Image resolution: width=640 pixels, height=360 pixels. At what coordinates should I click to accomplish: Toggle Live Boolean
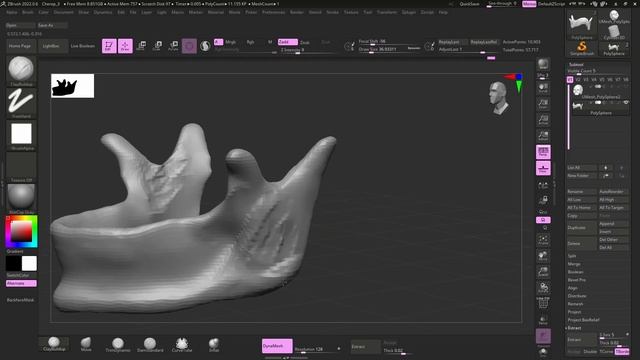click(82, 46)
